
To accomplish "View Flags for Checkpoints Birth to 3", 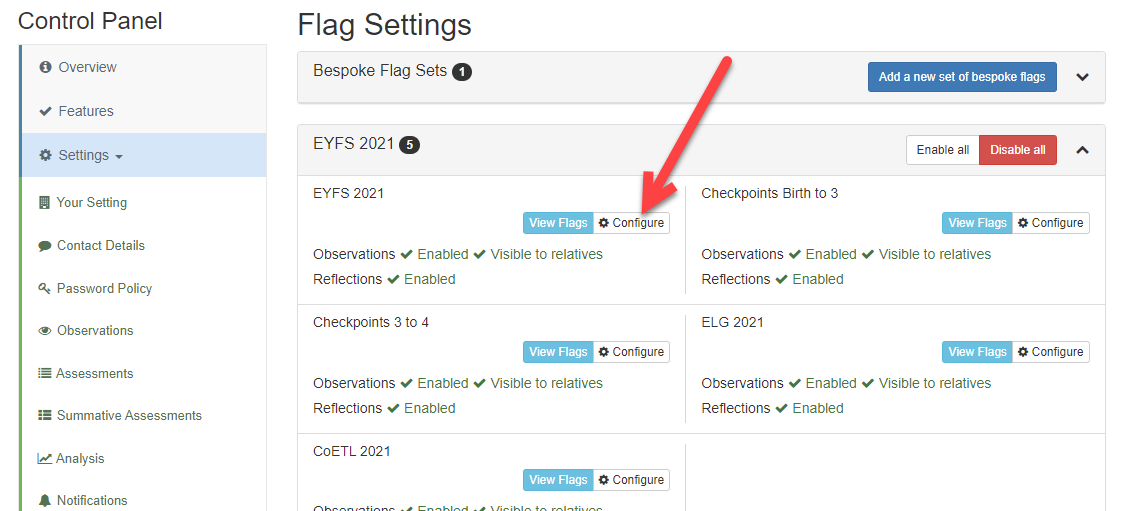I will (x=977, y=223).
